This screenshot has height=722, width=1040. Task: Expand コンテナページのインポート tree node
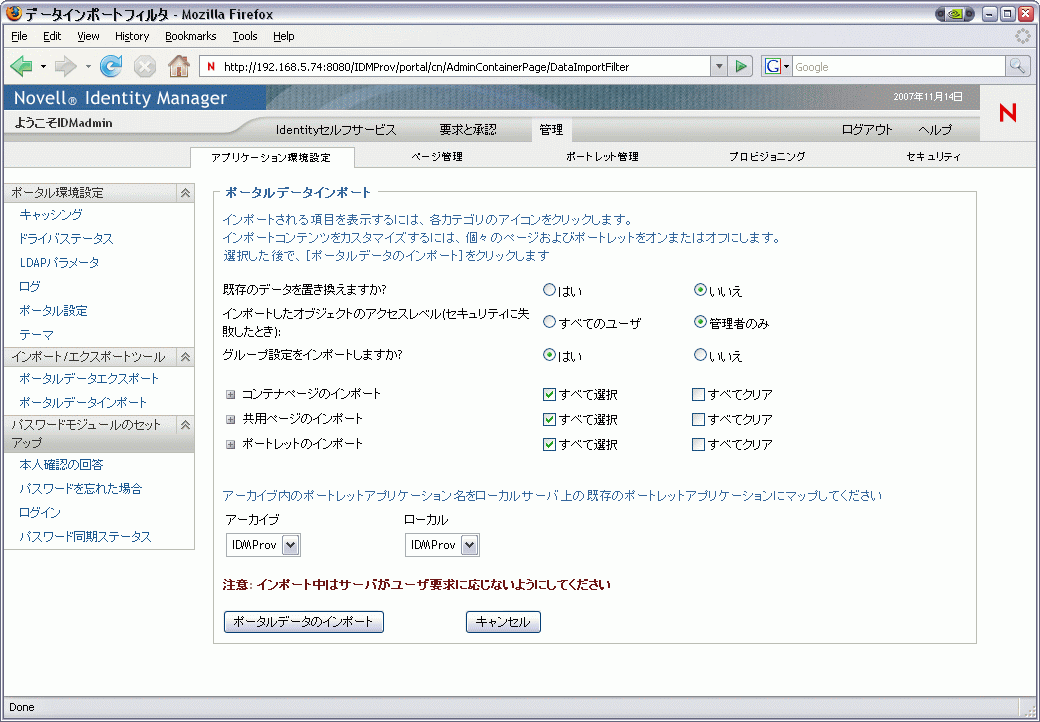(230, 394)
